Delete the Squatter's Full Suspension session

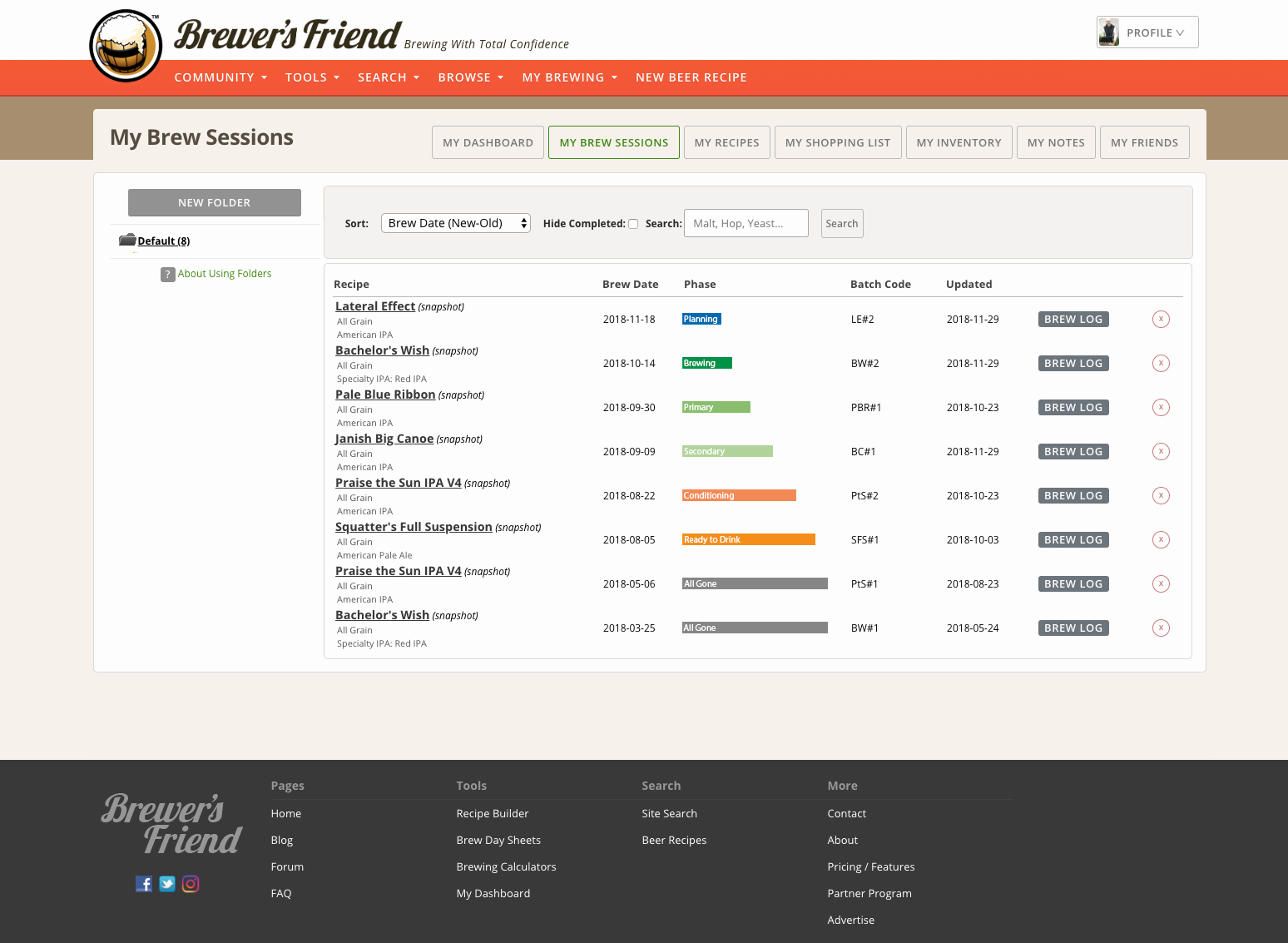(1161, 539)
